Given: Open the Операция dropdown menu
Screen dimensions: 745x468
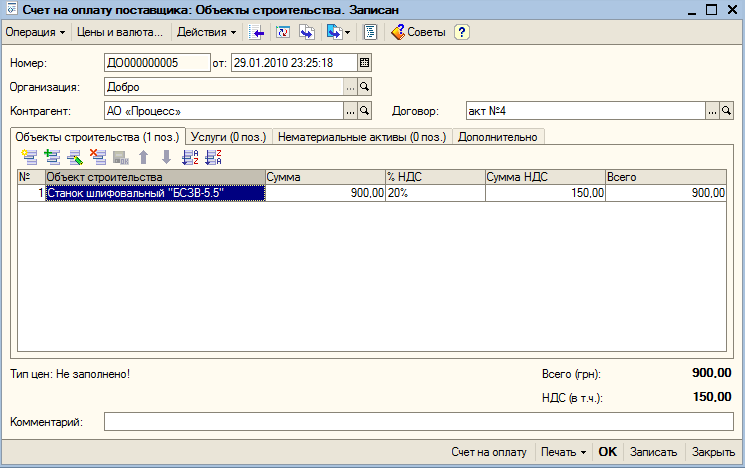Looking at the screenshot, I should 35,32.
